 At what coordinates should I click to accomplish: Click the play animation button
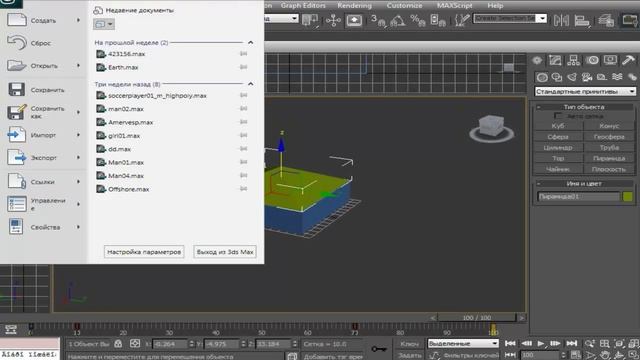[x=541, y=344]
